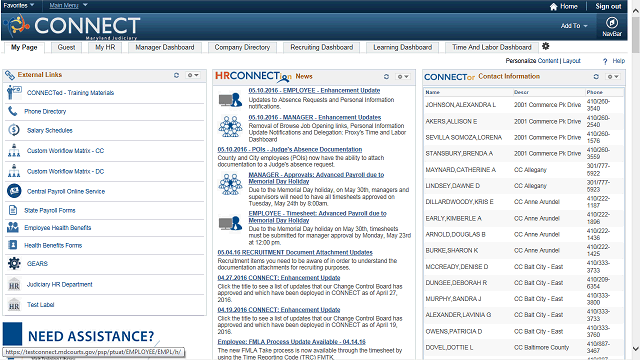Open the Add To dropdown
This screenshot has height=360, width=640.
(574, 26)
